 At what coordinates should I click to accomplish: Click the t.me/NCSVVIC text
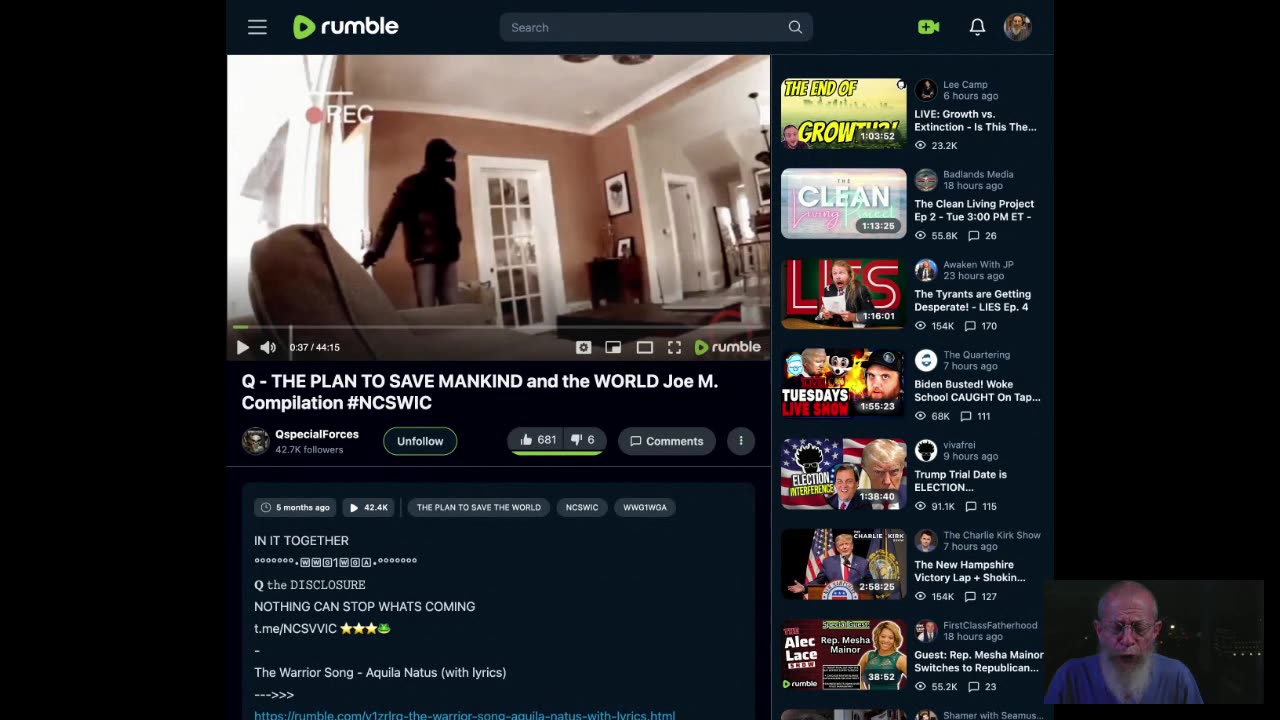pyautogui.click(x=295, y=628)
